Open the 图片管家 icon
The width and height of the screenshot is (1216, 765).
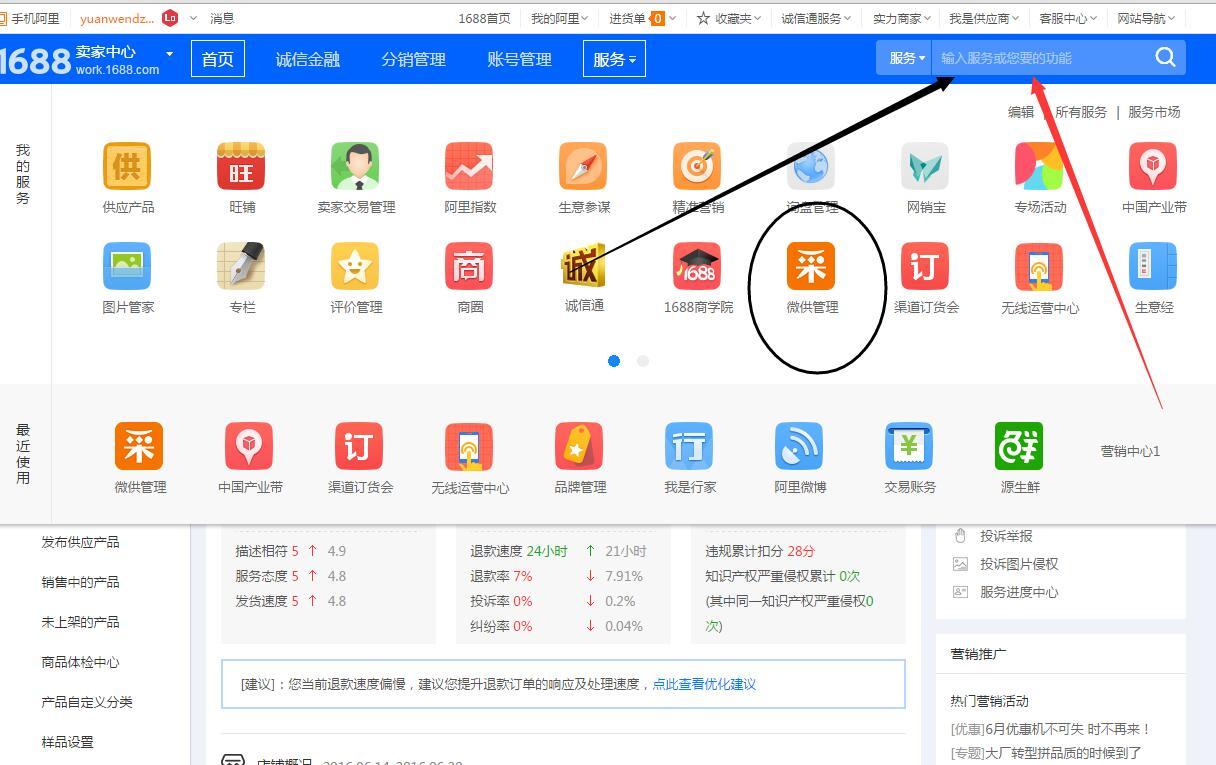(127, 266)
